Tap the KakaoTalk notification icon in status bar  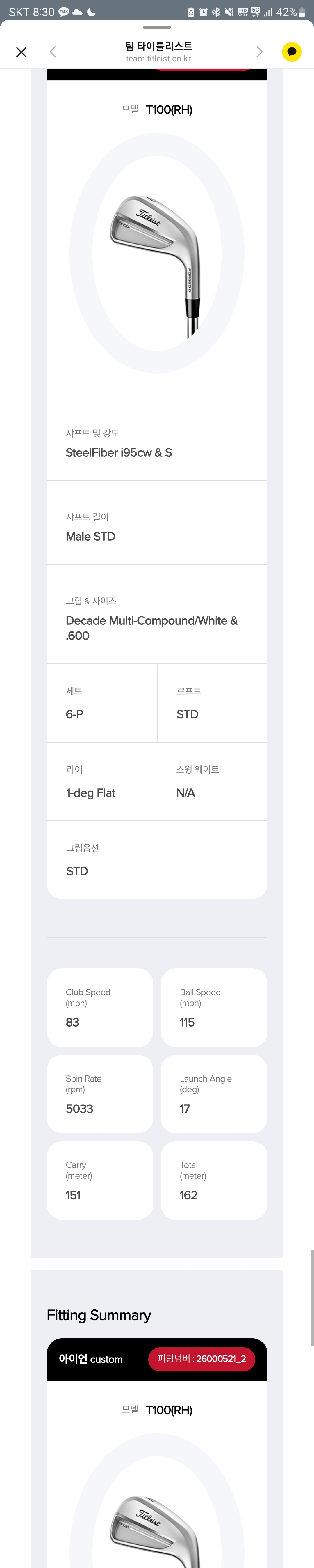63,12
